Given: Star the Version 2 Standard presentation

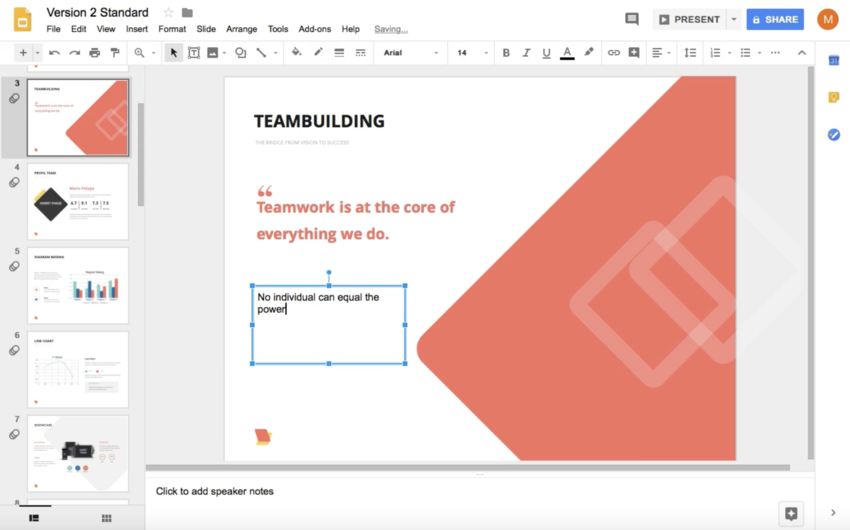Looking at the screenshot, I should (x=169, y=12).
